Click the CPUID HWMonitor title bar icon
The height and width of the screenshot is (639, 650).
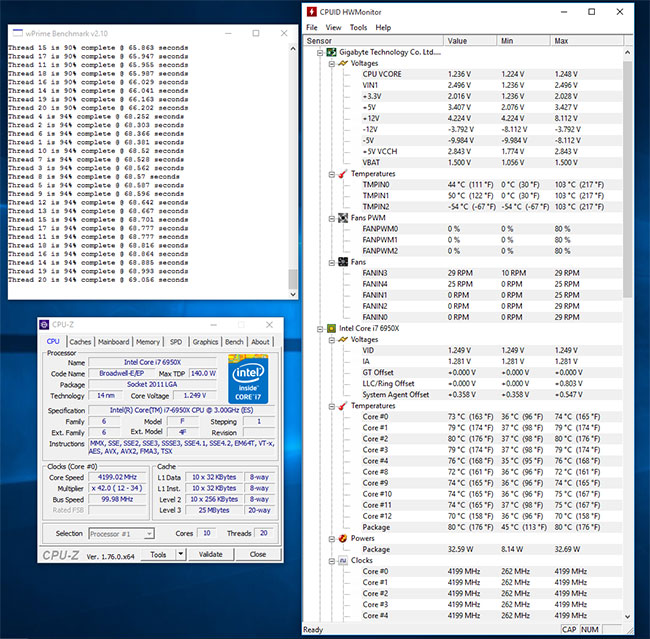[x=311, y=12]
